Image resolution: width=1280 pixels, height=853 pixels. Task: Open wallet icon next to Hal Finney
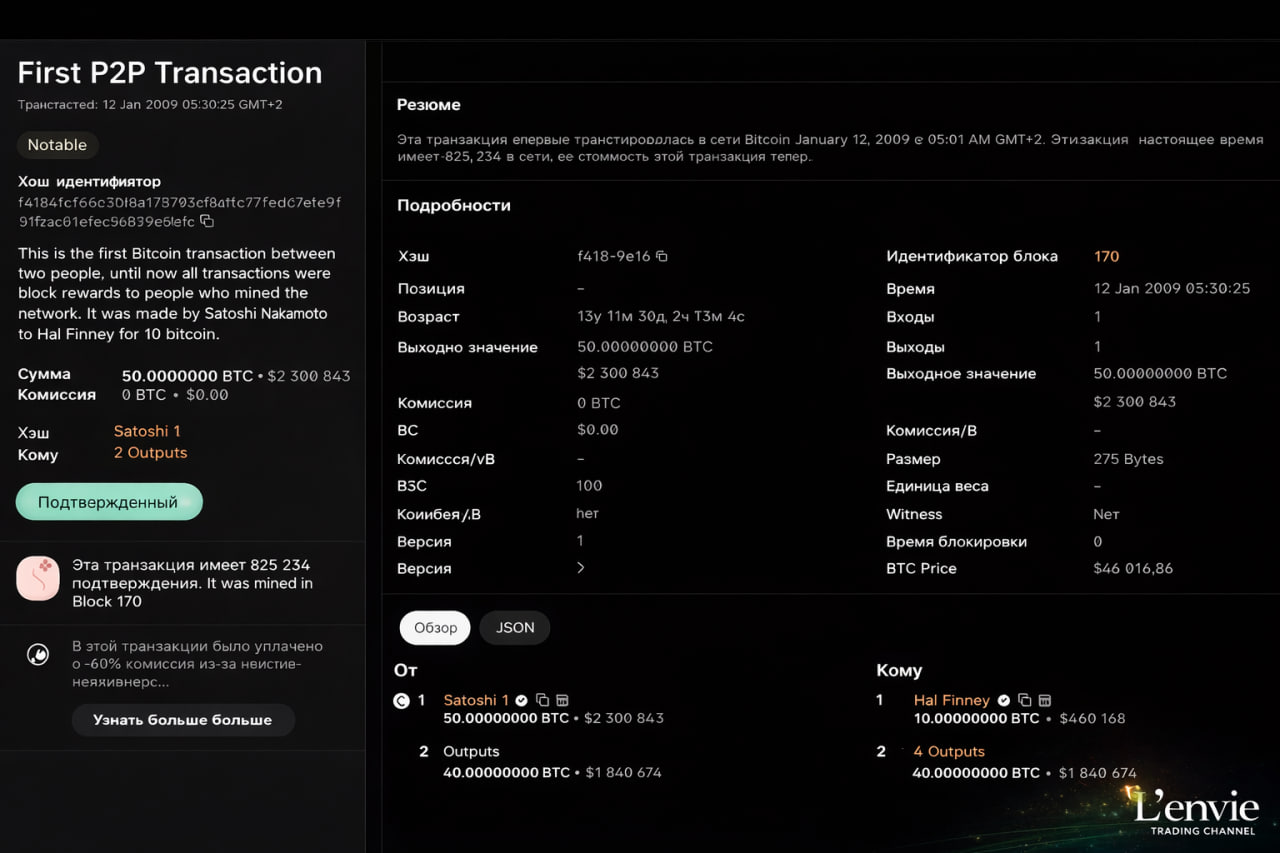coord(1044,700)
